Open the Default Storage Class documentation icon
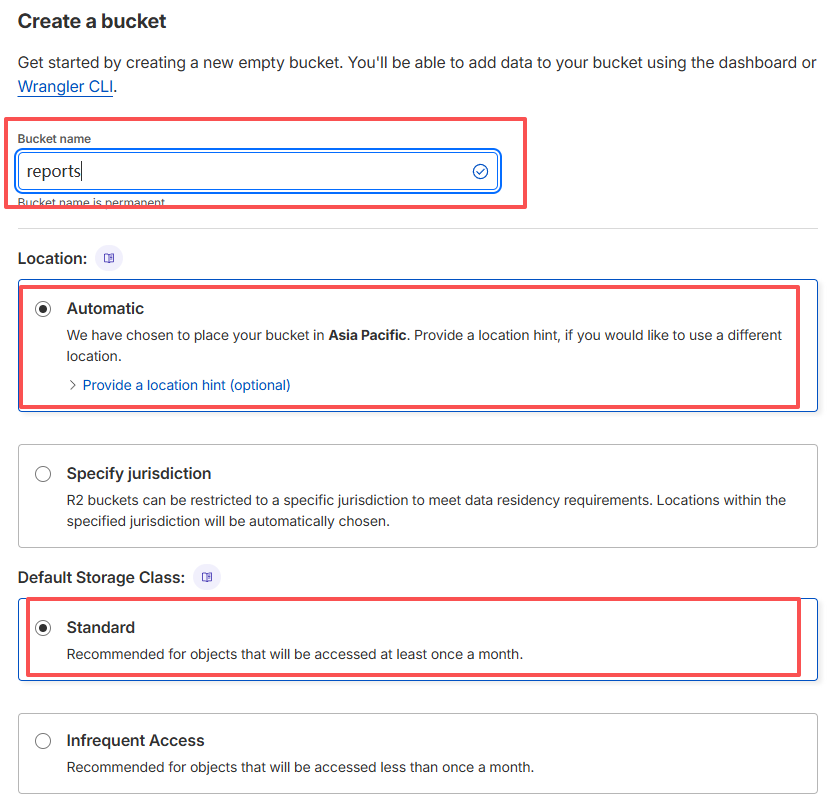The width and height of the screenshot is (833, 800). click(x=207, y=577)
